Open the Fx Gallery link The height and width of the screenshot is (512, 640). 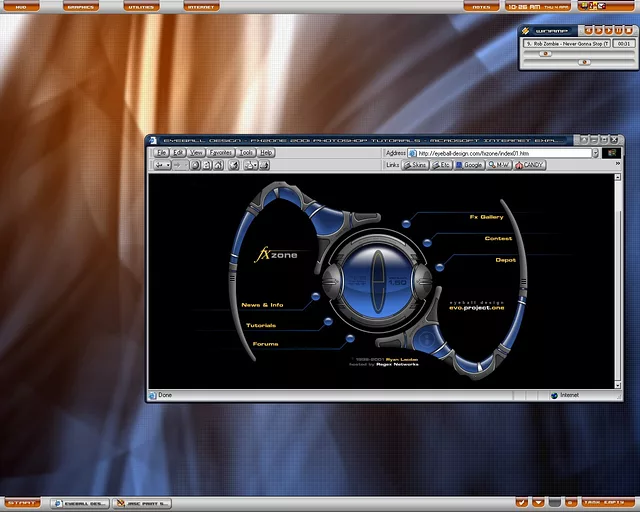click(x=486, y=217)
